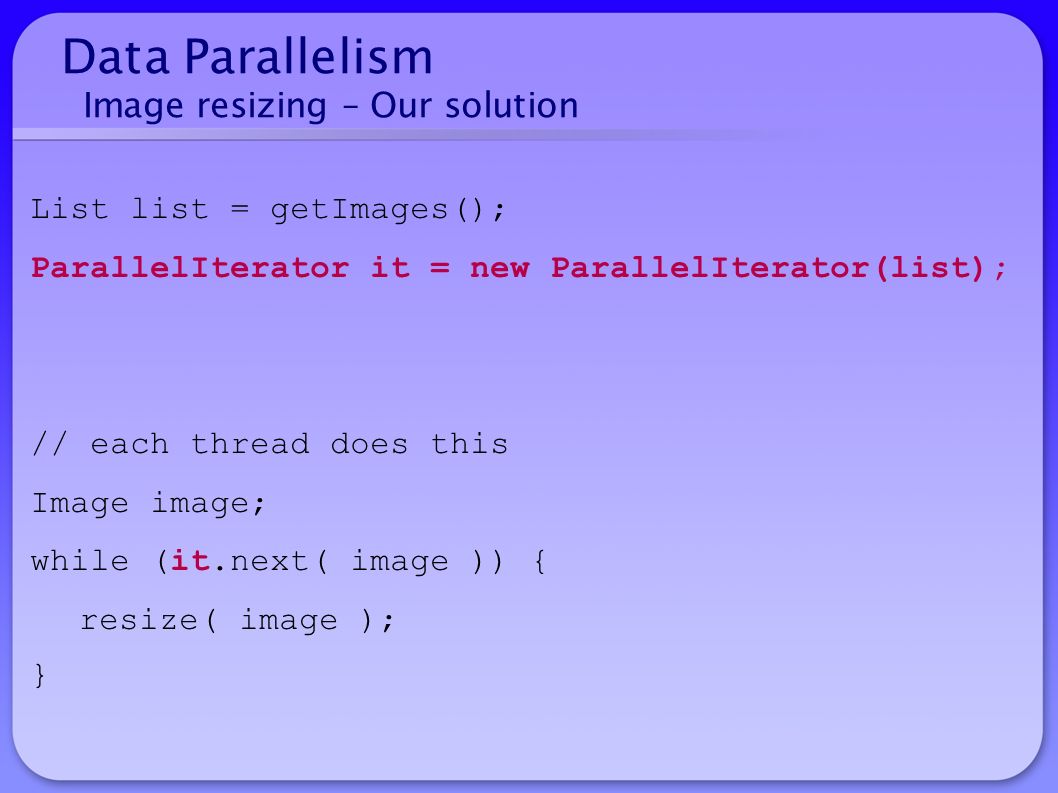Click the 'while' keyword in the loop

pyautogui.click(x=80, y=562)
